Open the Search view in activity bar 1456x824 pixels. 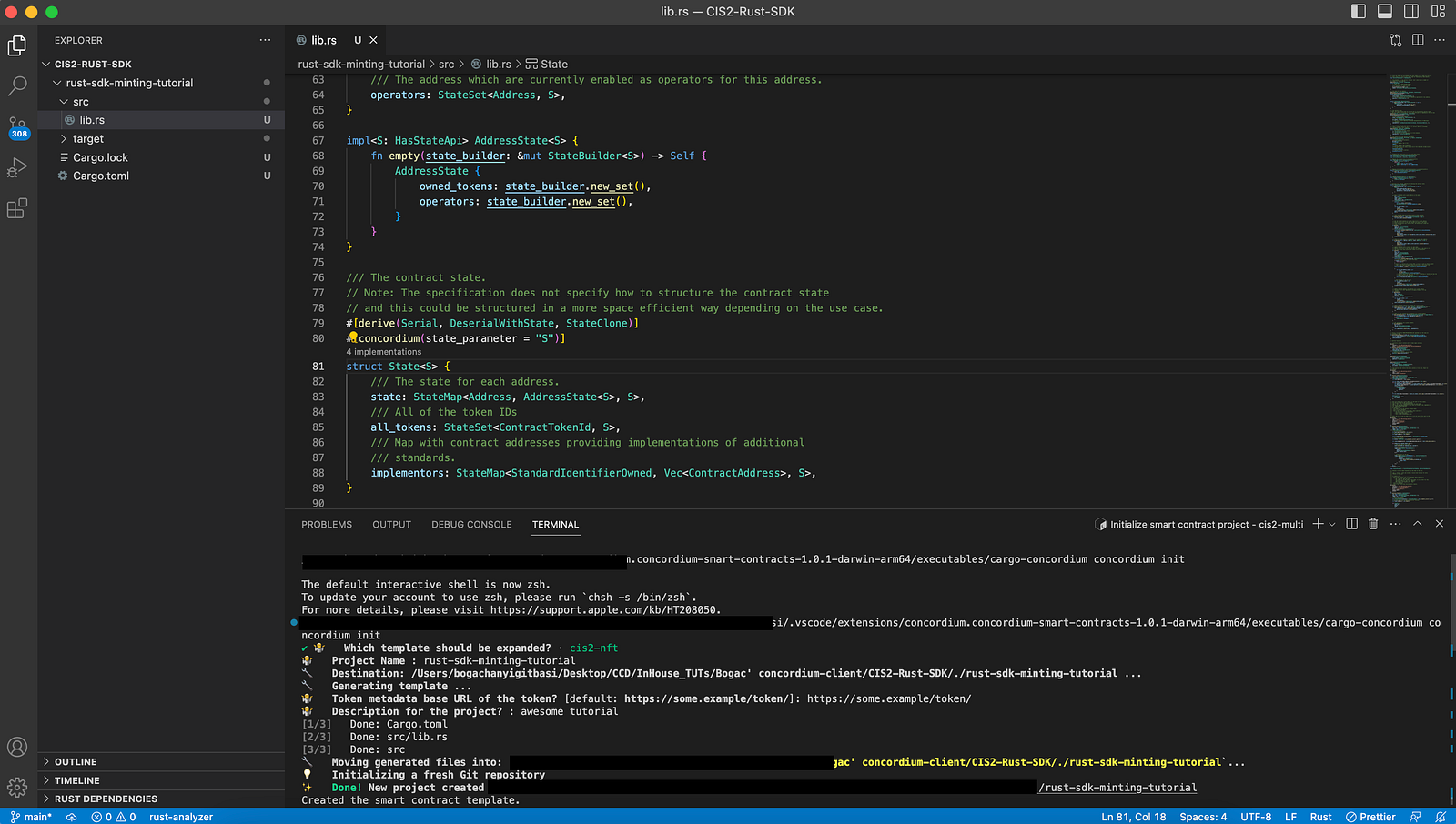point(17,86)
